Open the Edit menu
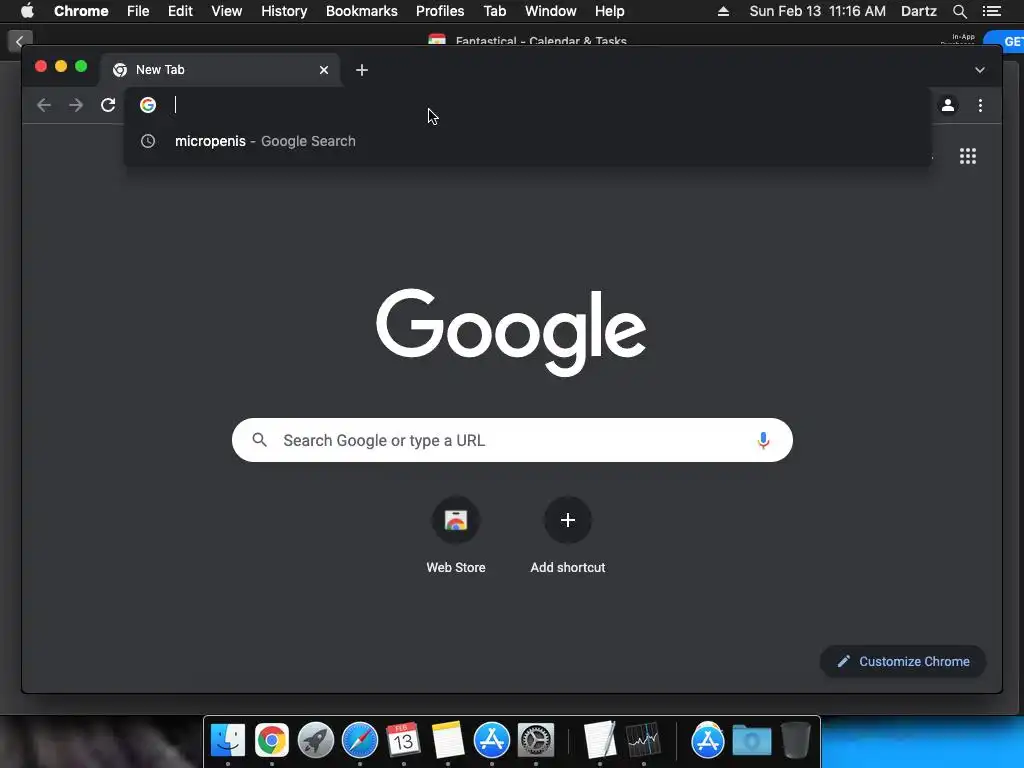Screen dimensions: 1024x768 pos(180,11)
